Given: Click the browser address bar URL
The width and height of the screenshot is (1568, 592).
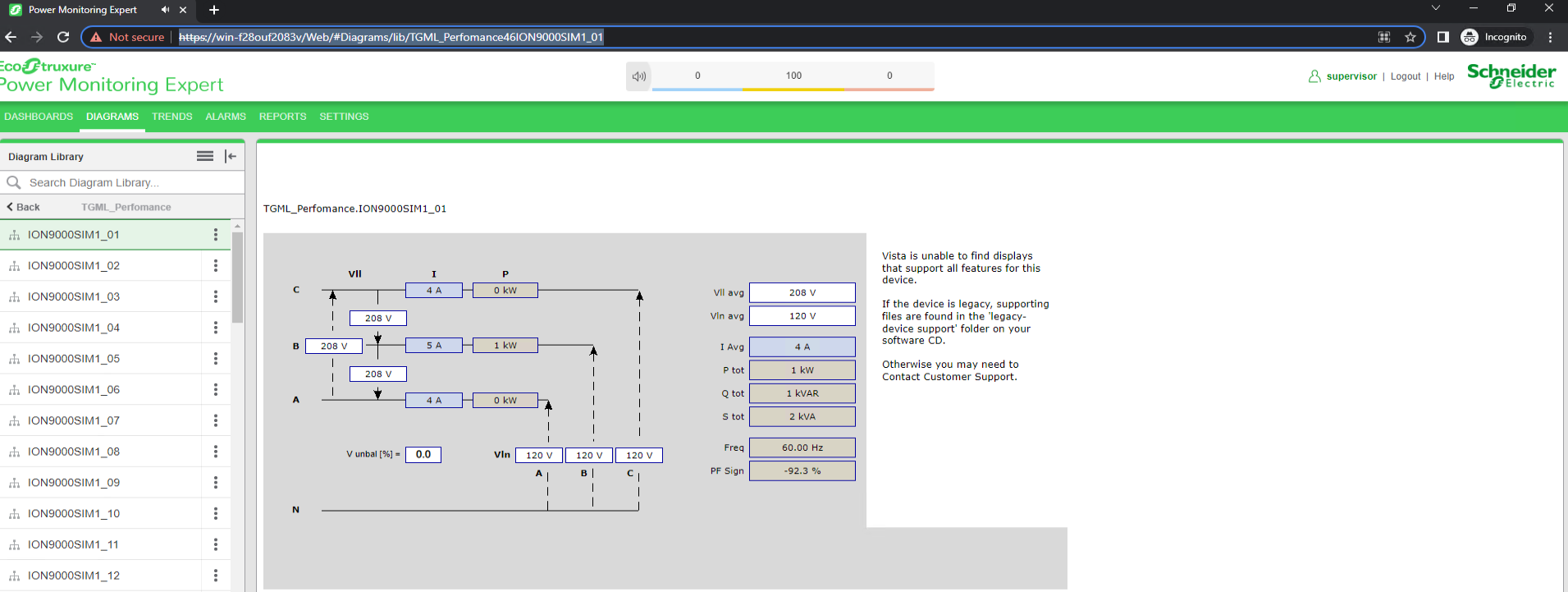Looking at the screenshot, I should (391, 37).
